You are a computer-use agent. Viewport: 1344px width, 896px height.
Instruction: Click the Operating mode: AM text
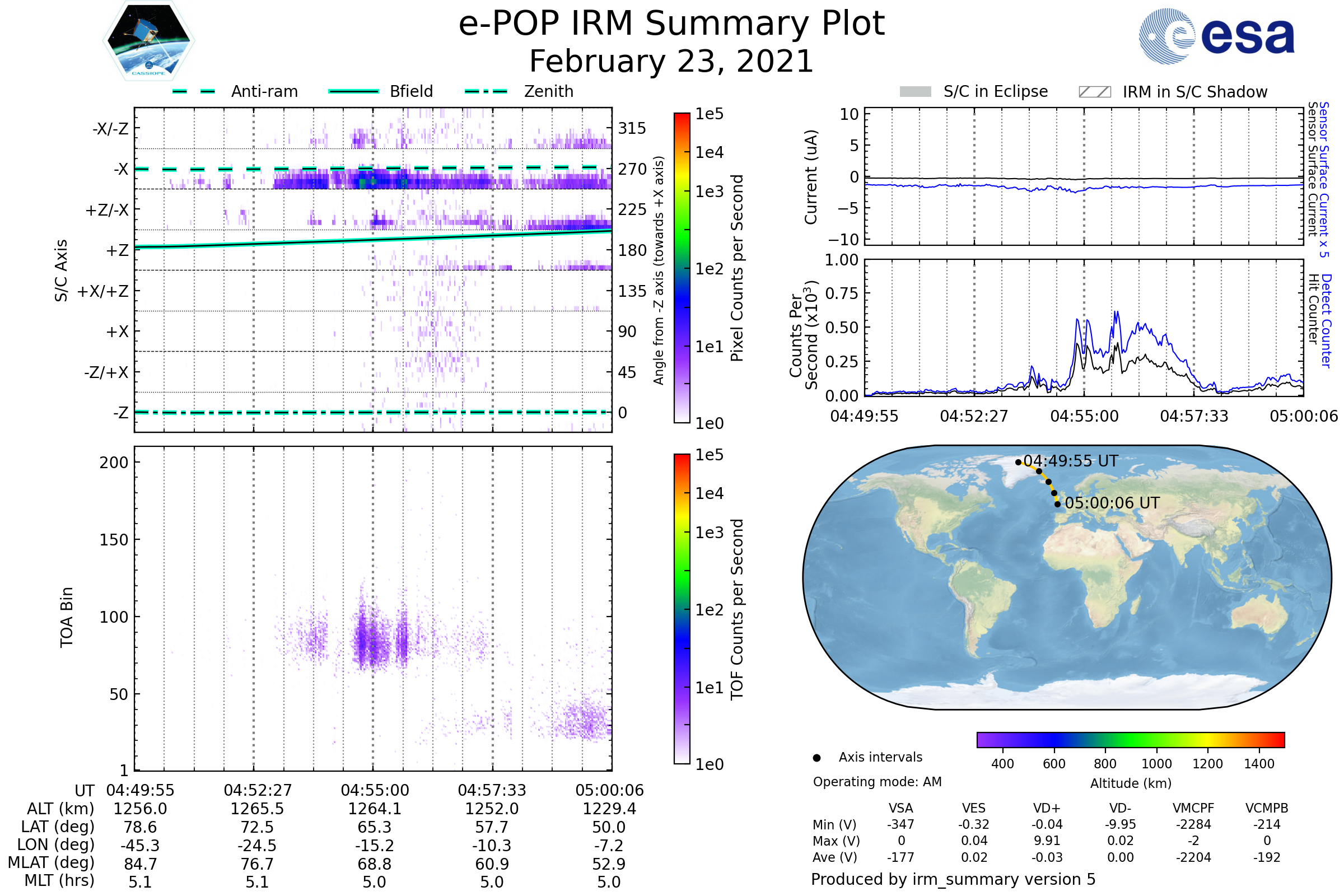coord(877,782)
